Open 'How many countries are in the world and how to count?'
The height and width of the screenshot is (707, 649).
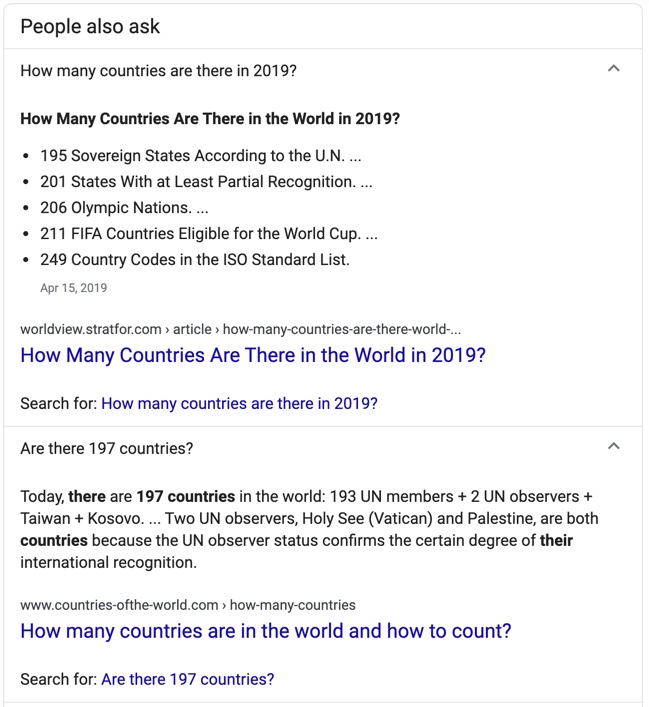pyautogui.click(x=266, y=631)
